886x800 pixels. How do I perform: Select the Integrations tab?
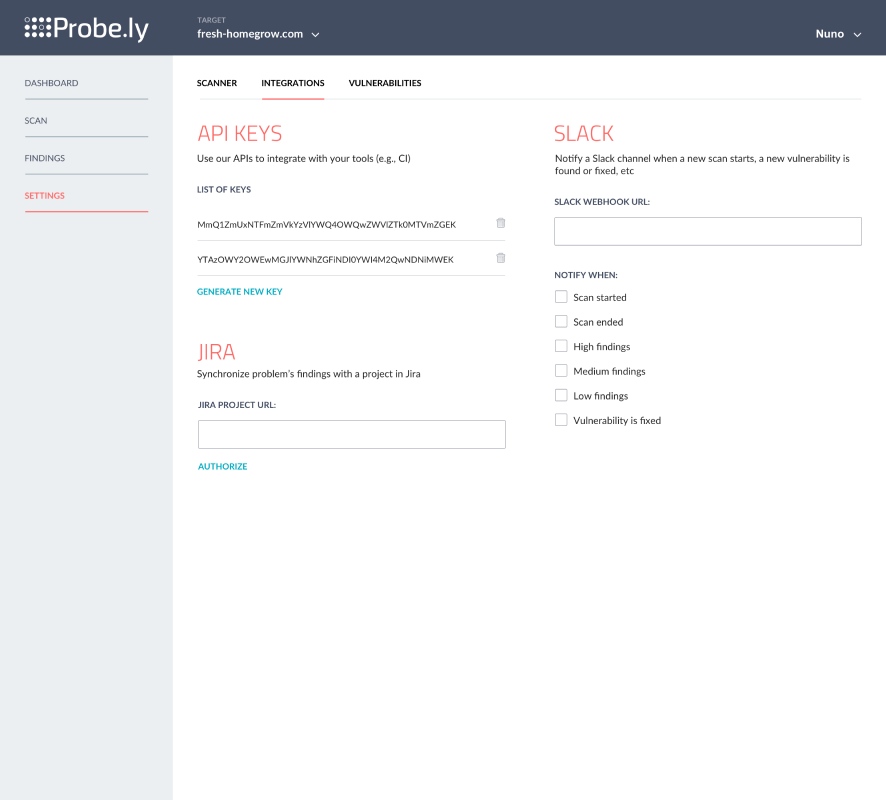tap(293, 83)
